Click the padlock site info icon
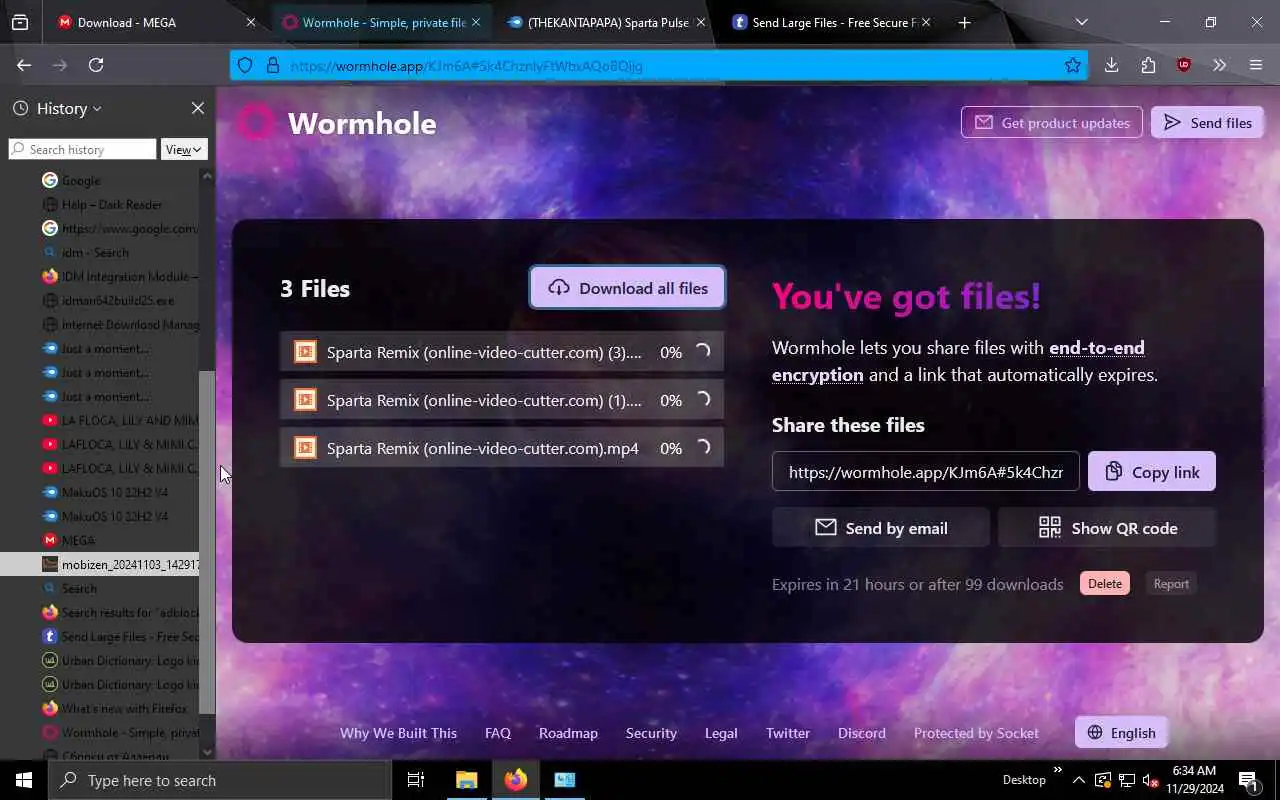 pyautogui.click(x=272, y=65)
